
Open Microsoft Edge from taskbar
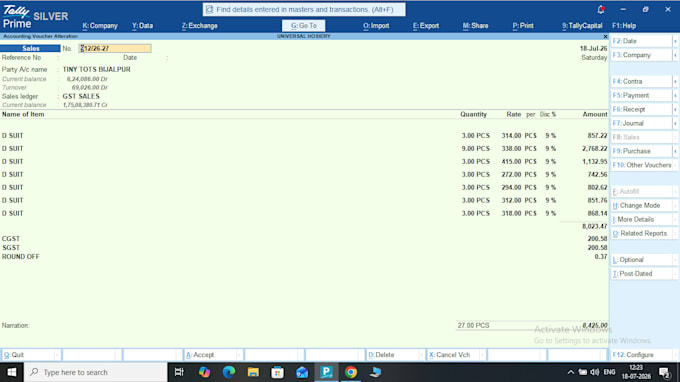pyautogui.click(x=229, y=372)
